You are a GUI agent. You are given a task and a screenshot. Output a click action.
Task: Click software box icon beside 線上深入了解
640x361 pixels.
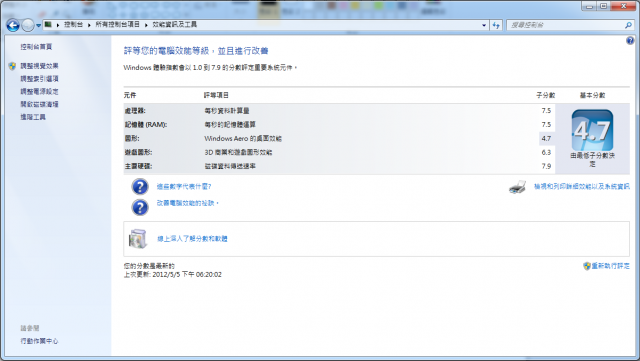coord(138,238)
